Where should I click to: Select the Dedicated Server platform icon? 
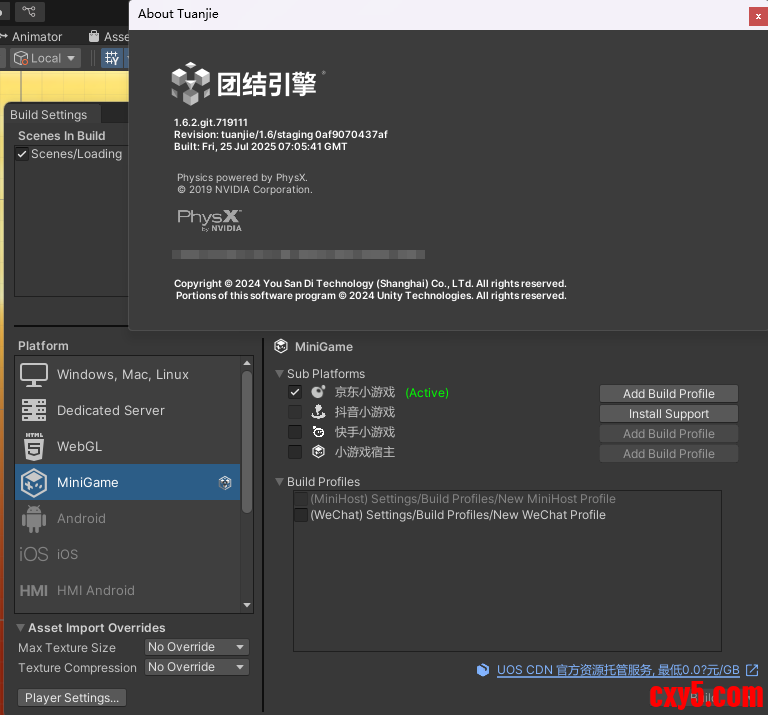pos(34,411)
